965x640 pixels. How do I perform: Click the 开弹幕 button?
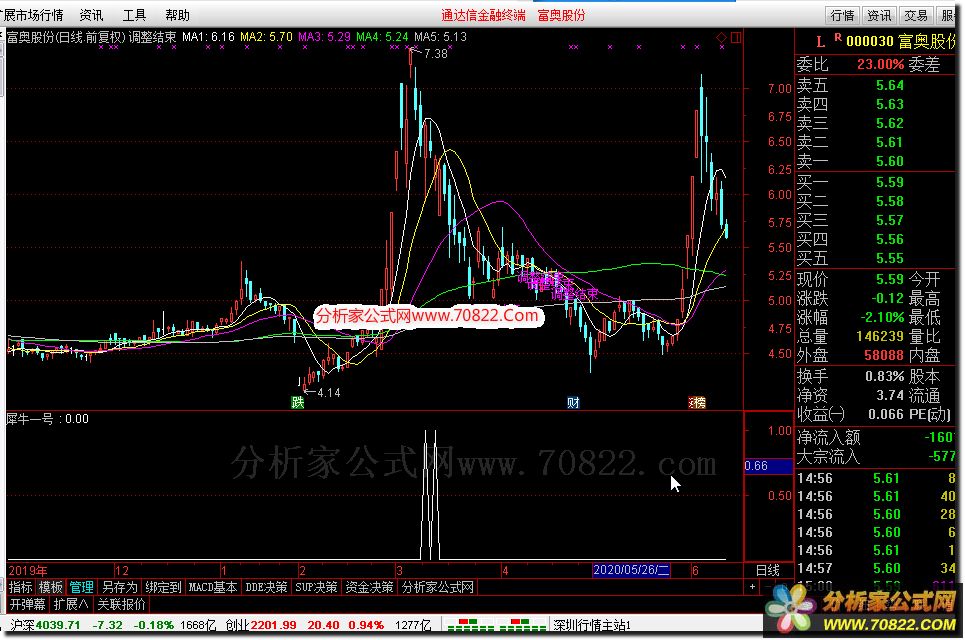tap(27, 604)
